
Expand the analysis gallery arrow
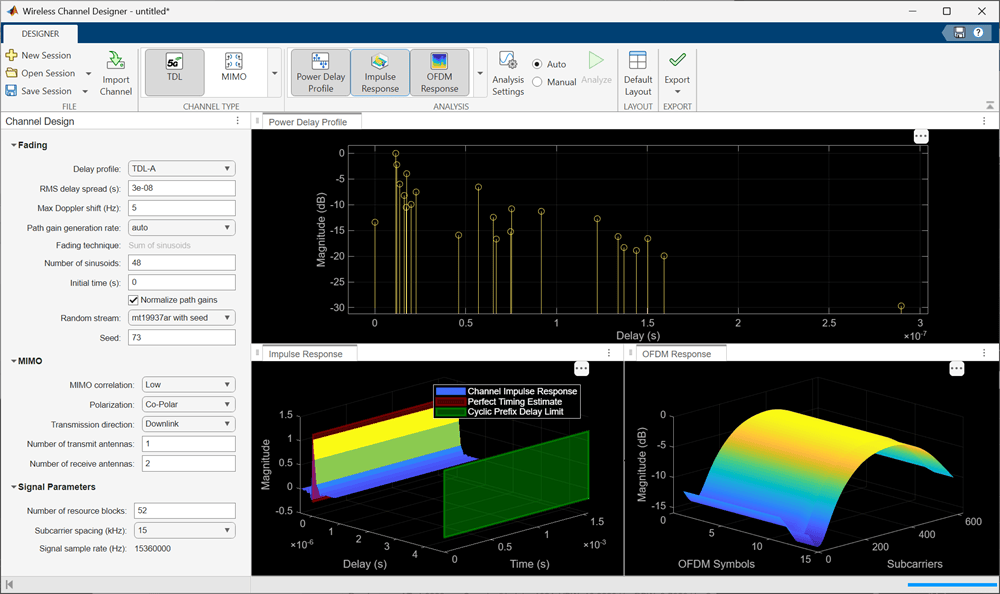[x=480, y=73]
